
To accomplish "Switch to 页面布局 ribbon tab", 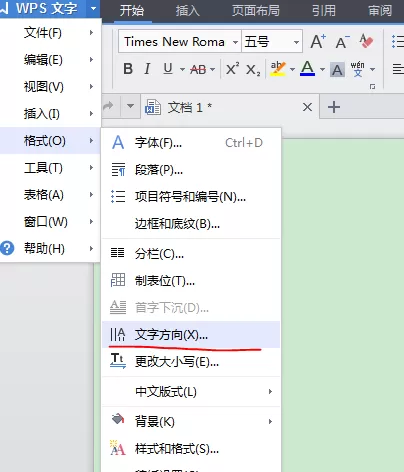I will point(256,11).
